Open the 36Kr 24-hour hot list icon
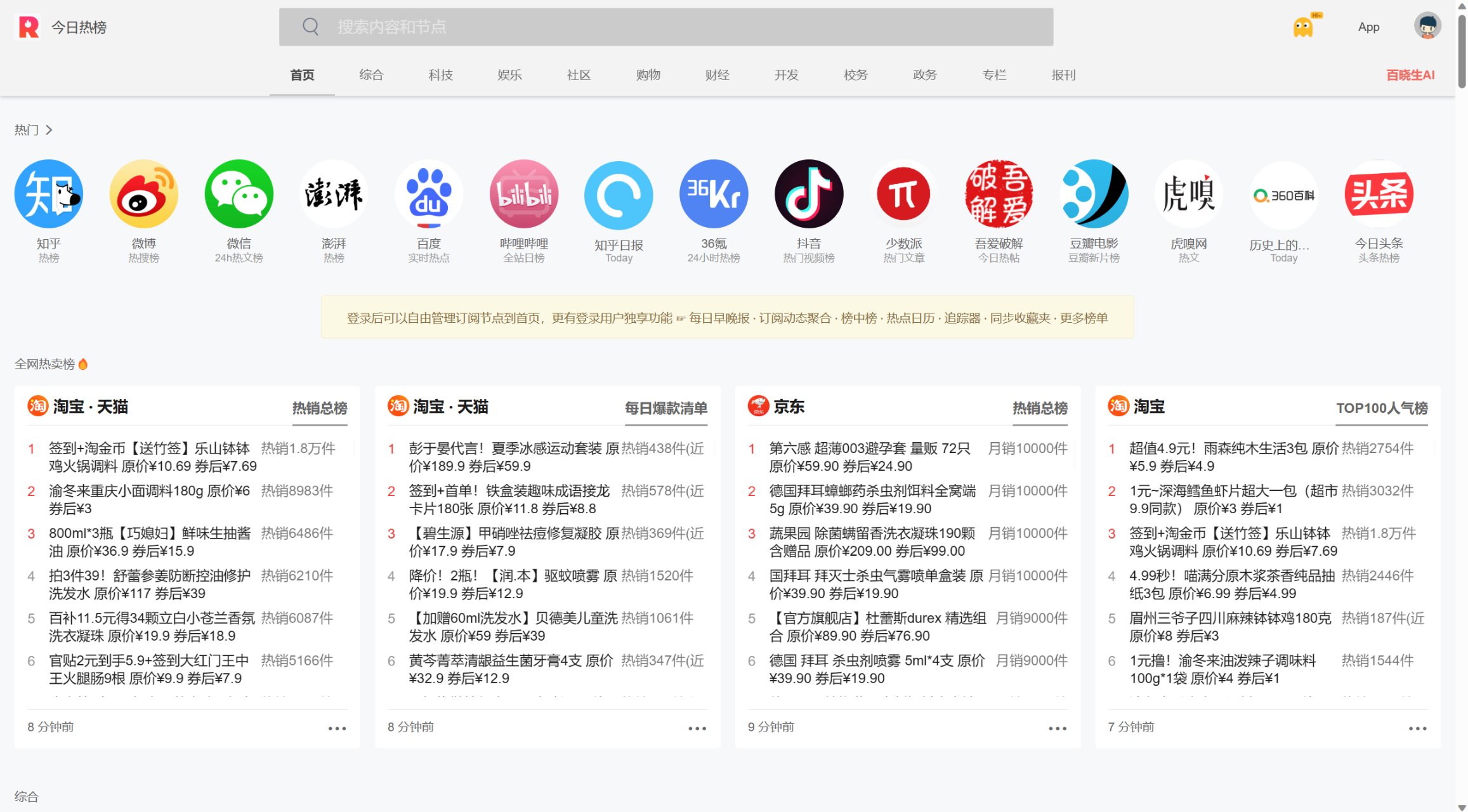This screenshot has height=812, width=1468. (x=714, y=194)
